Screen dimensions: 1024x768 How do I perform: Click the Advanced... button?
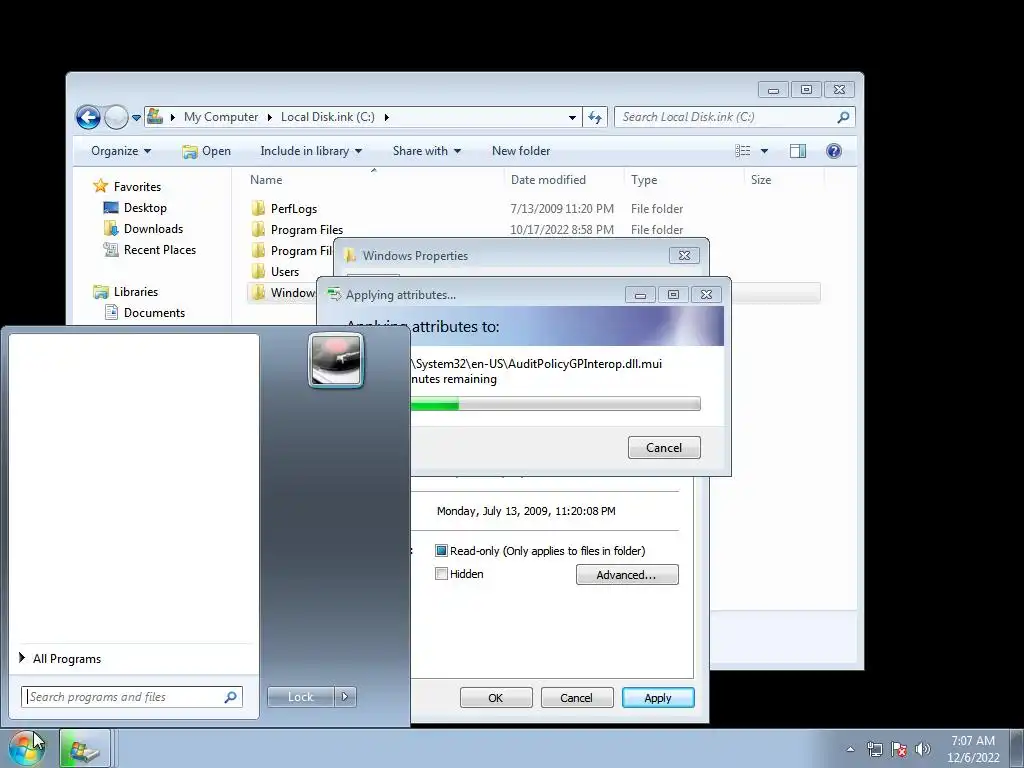[x=627, y=575]
